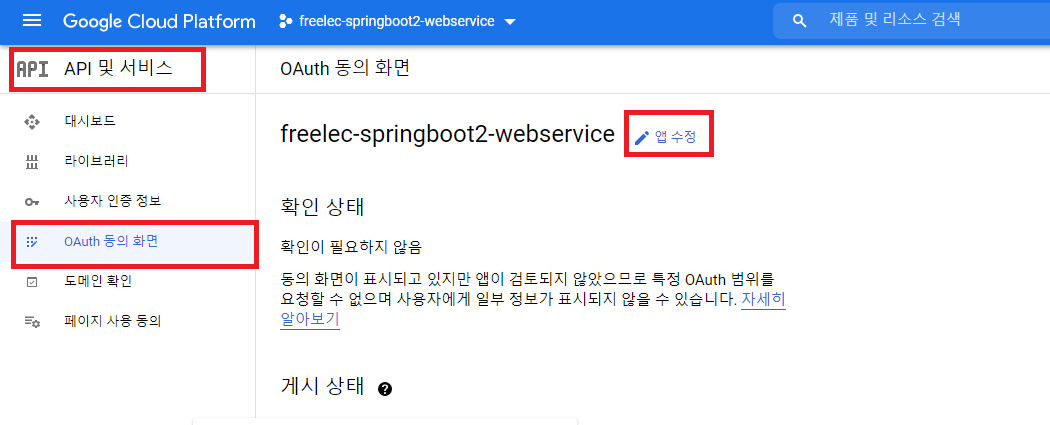The width and height of the screenshot is (1050, 425).
Task: Click the 도메인 확인 checkbox icon
Action: [x=31, y=282]
